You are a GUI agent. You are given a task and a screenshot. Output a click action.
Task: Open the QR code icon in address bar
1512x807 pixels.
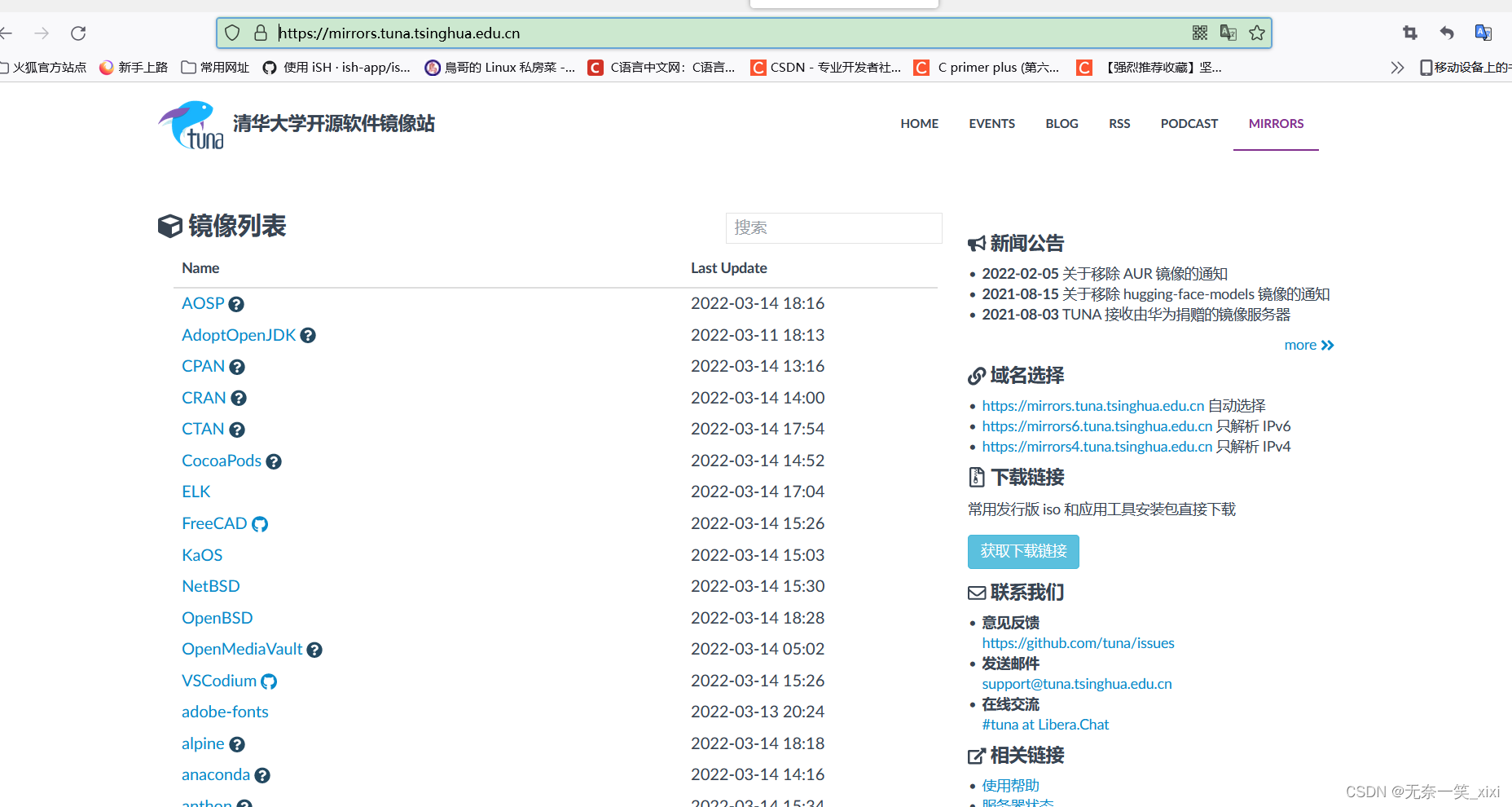(1200, 33)
